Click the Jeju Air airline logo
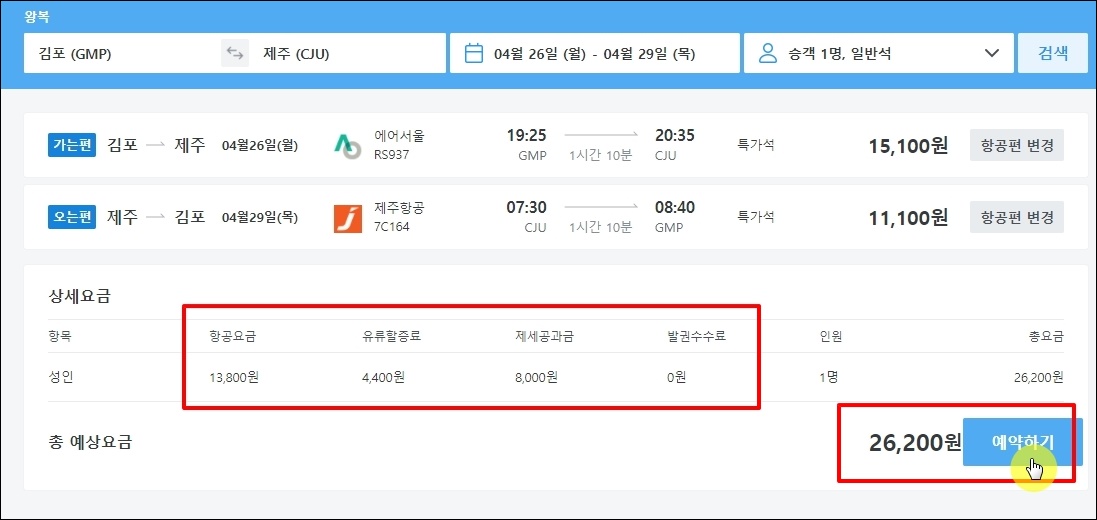 click(x=348, y=218)
